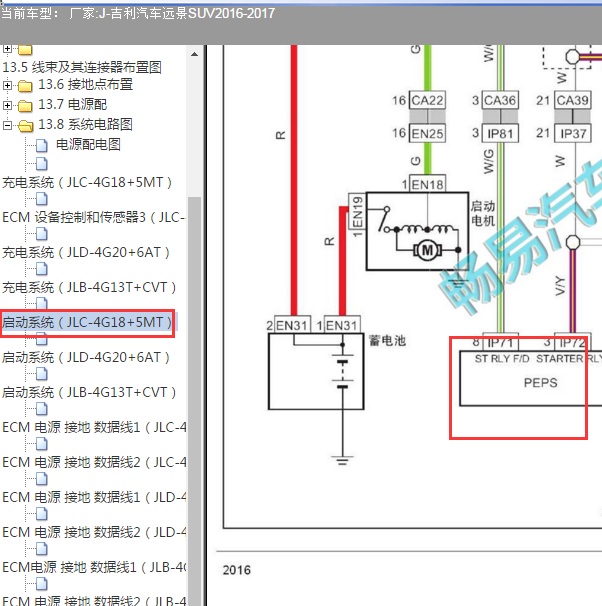Click the open folder icon of 13.8 系统电路图
The image size is (602, 606).
point(26,126)
